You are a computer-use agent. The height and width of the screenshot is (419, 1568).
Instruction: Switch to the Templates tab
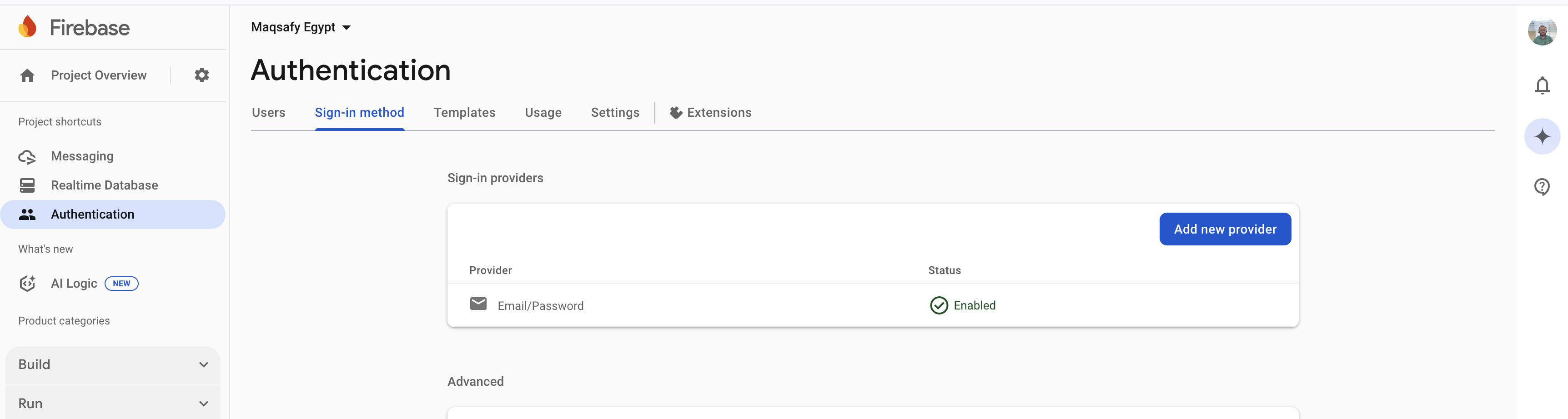click(x=464, y=113)
